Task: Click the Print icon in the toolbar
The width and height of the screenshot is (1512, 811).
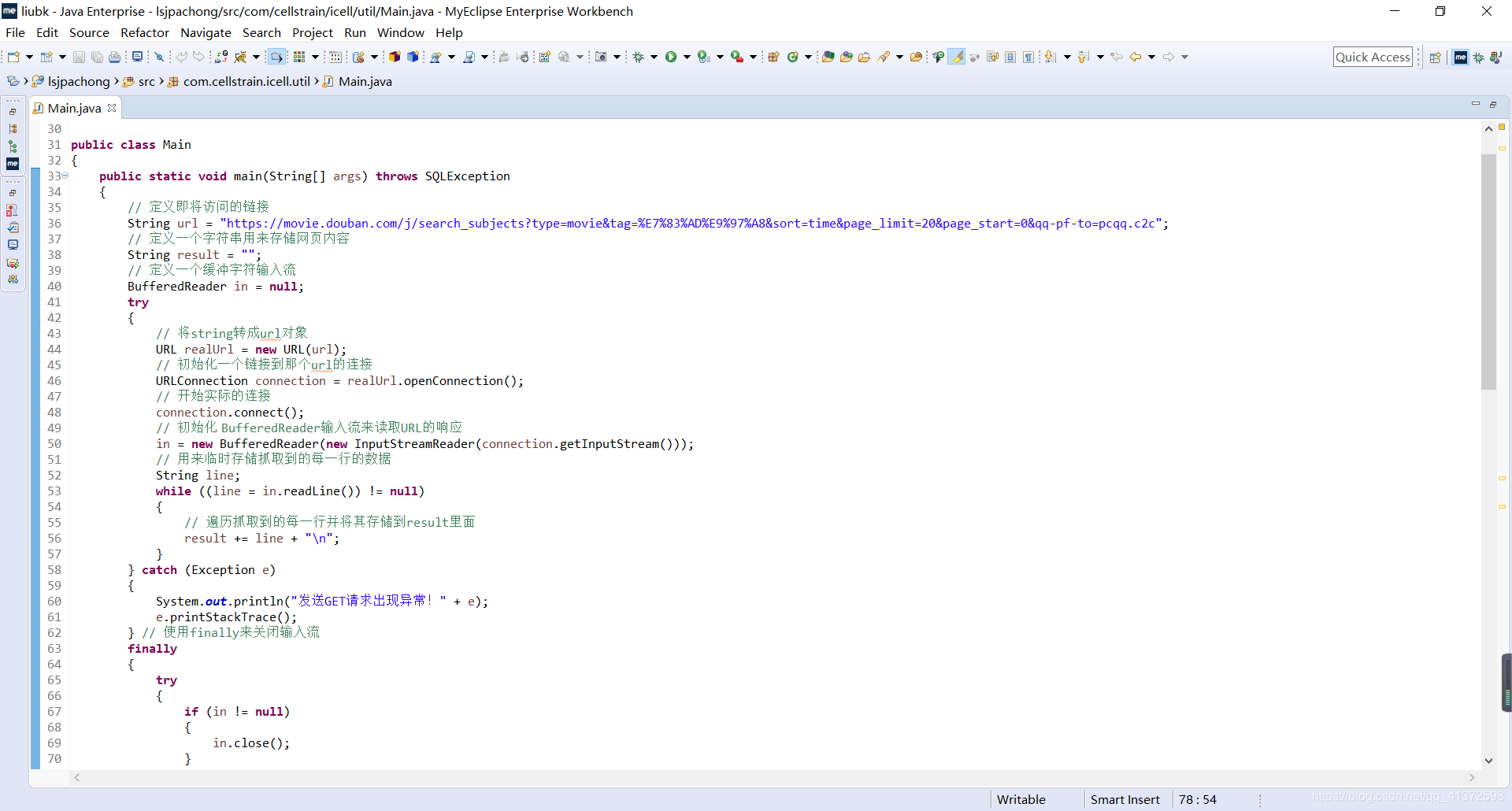Action: click(115, 57)
